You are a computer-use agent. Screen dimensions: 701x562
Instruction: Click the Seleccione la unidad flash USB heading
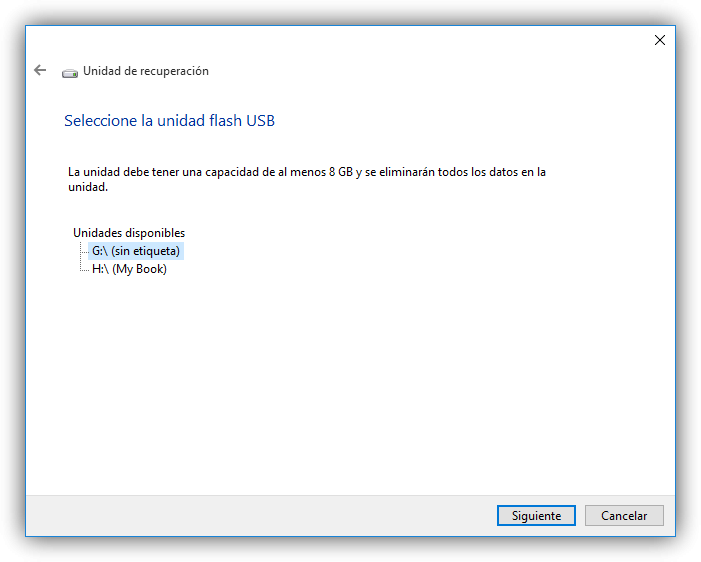(x=169, y=121)
